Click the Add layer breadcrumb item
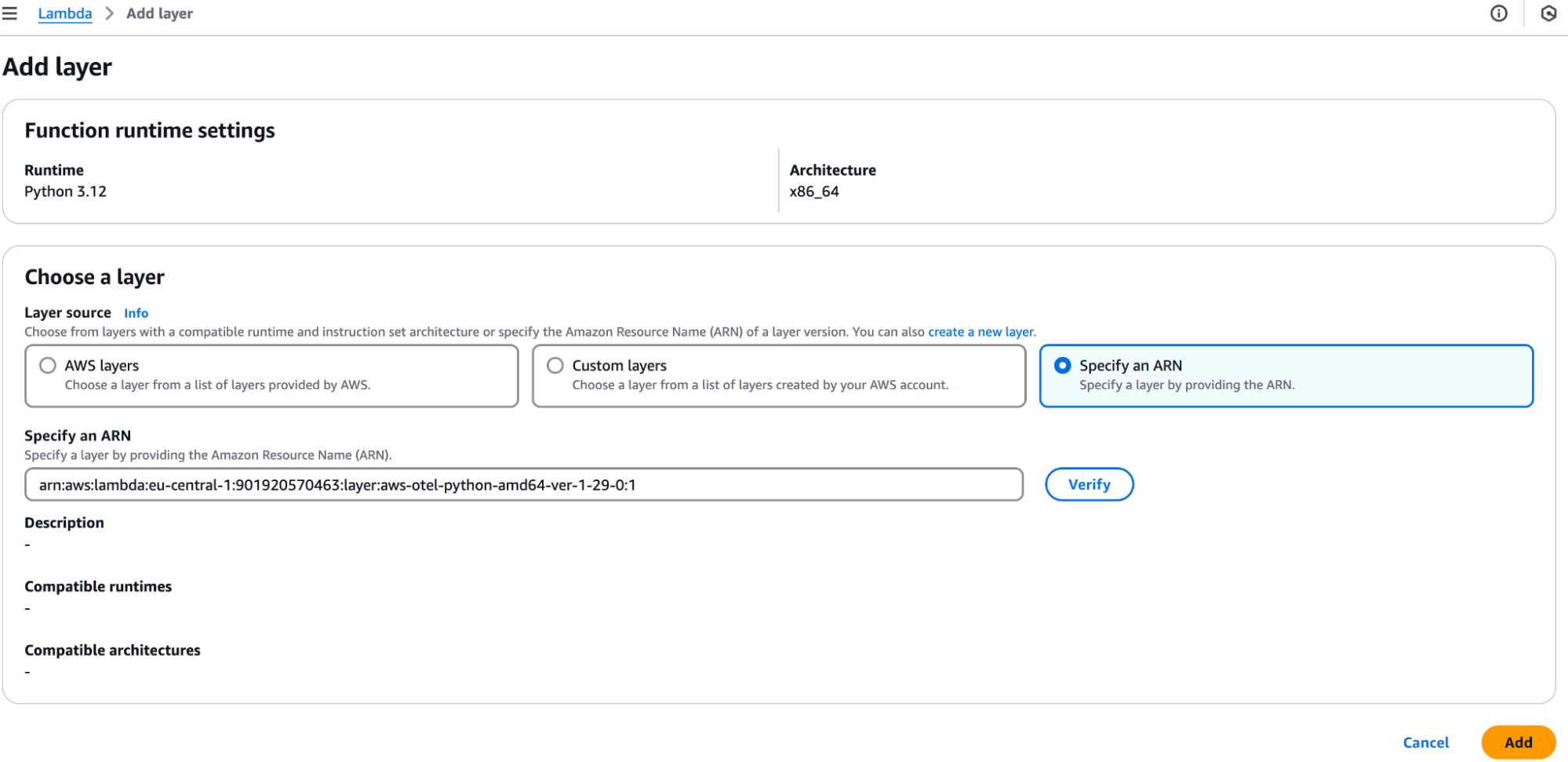The height and width of the screenshot is (762, 1568). [159, 13]
